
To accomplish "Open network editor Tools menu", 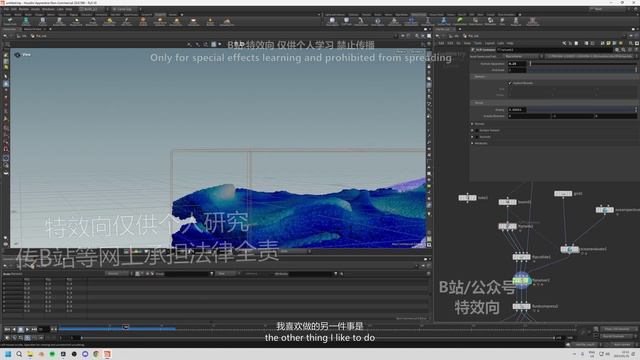I will point(478,43).
